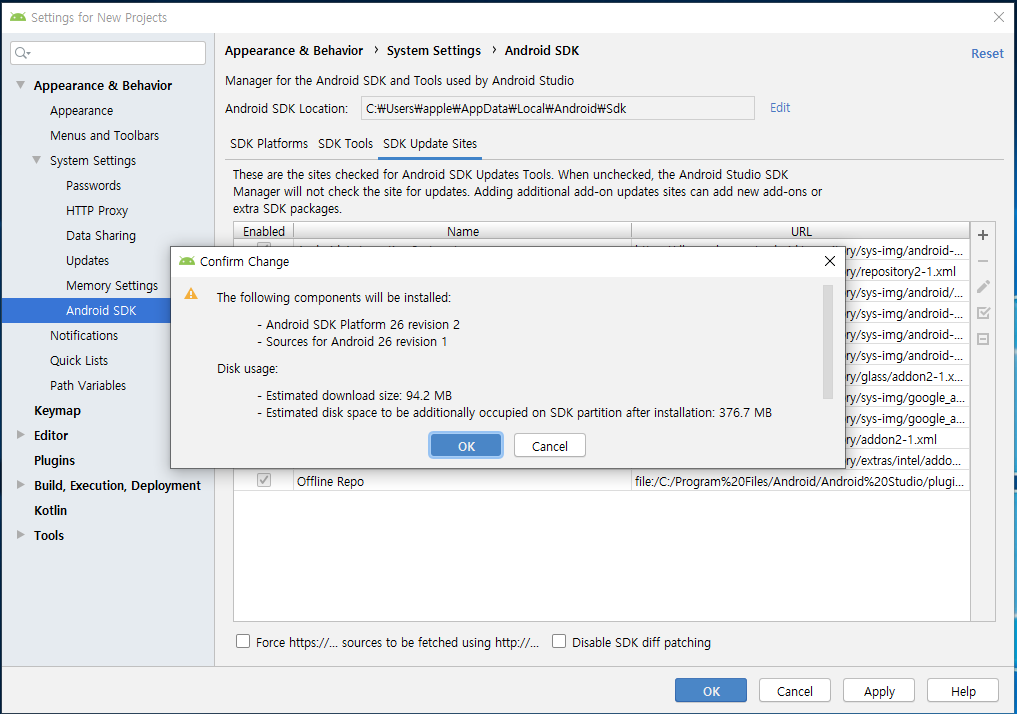Confirm installation with OK in Confirm Change
This screenshot has height=714, width=1017.
466,446
